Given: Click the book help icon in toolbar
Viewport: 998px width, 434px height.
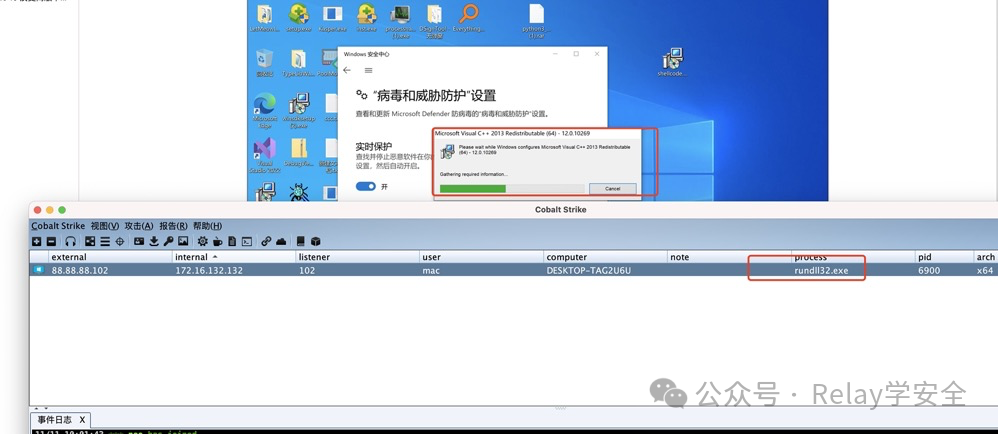Looking at the screenshot, I should (x=300, y=241).
